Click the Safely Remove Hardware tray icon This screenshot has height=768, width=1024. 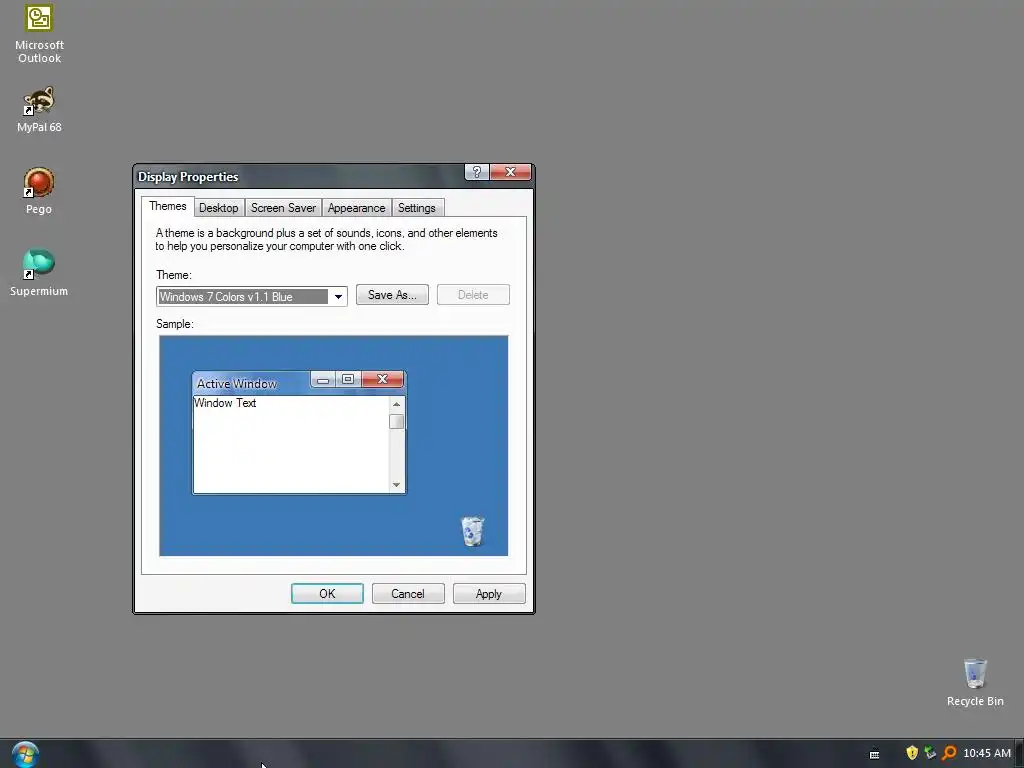(930, 753)
